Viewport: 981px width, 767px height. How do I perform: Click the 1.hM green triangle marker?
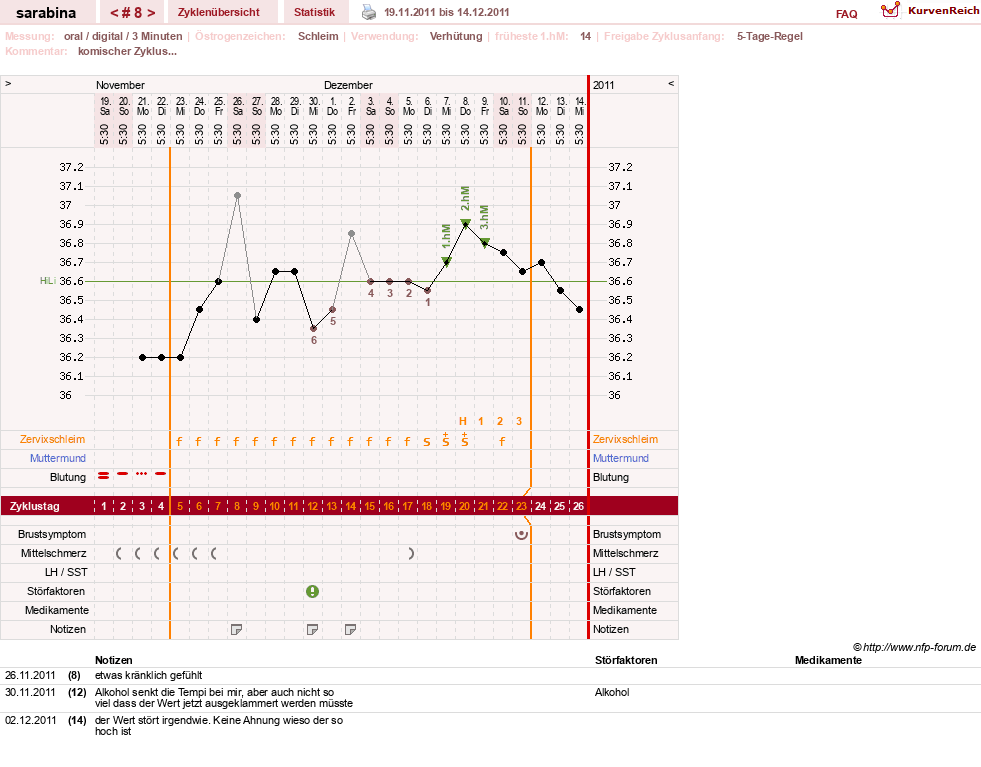click(446, 262)
